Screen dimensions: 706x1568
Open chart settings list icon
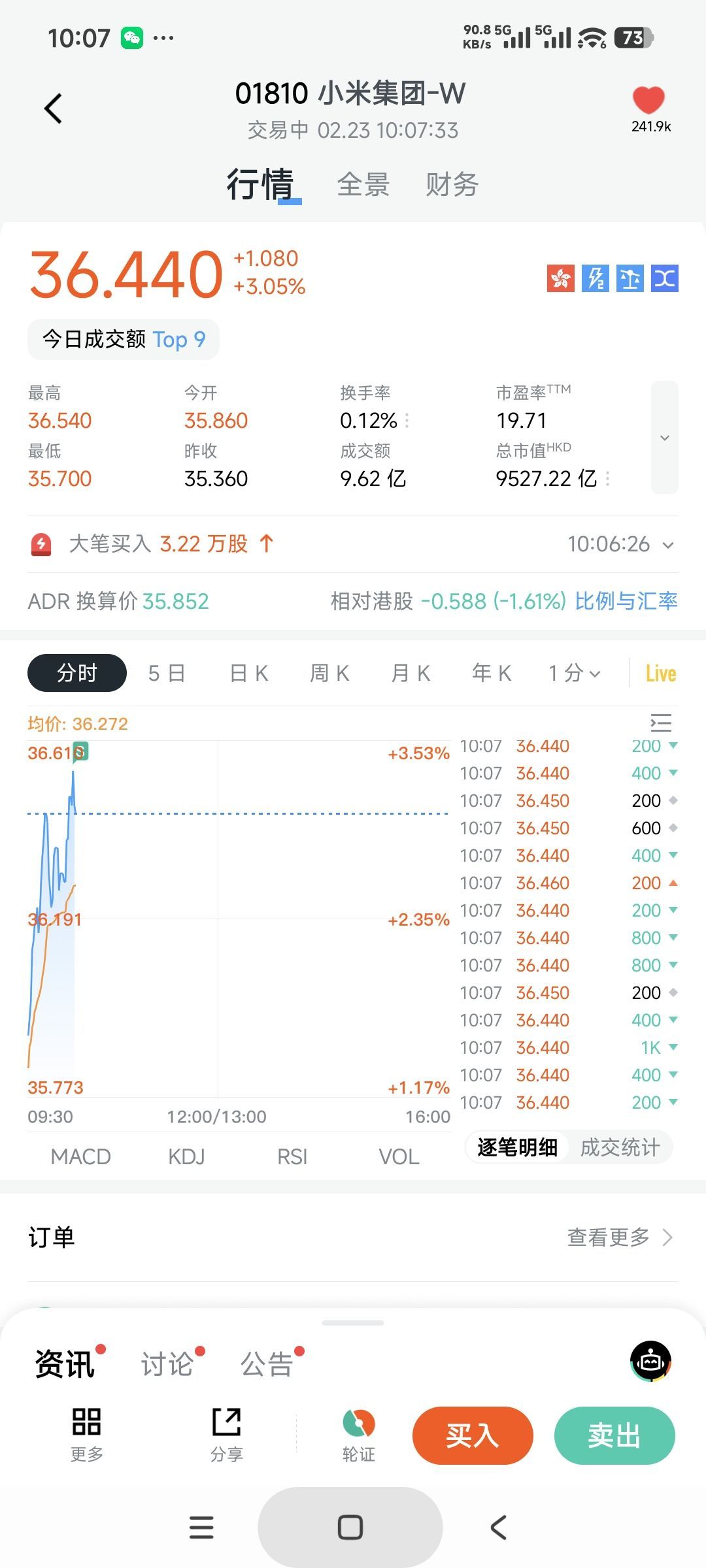(x=661, y=723)
